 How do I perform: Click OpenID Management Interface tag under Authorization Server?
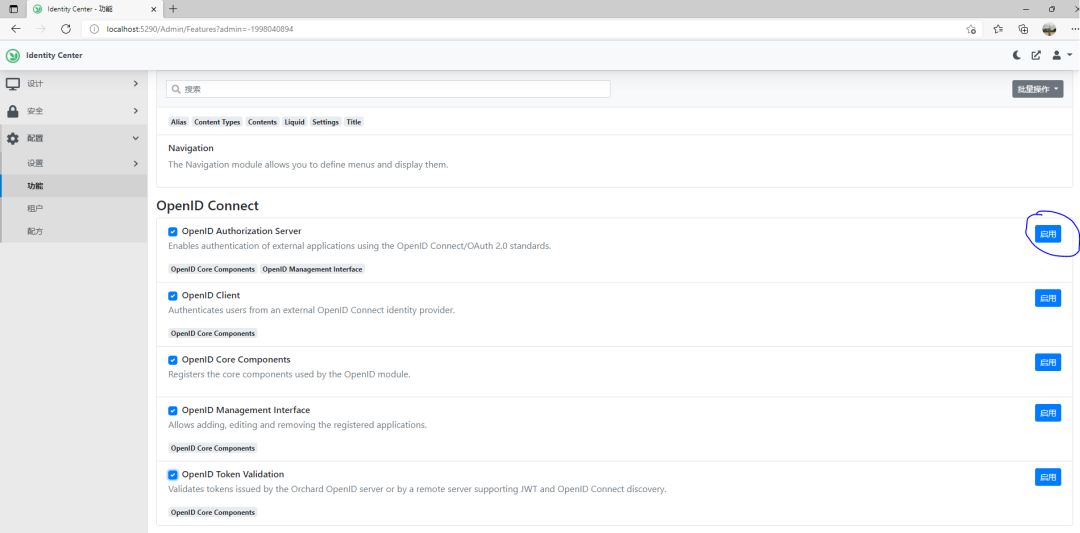tap(312, 269)
